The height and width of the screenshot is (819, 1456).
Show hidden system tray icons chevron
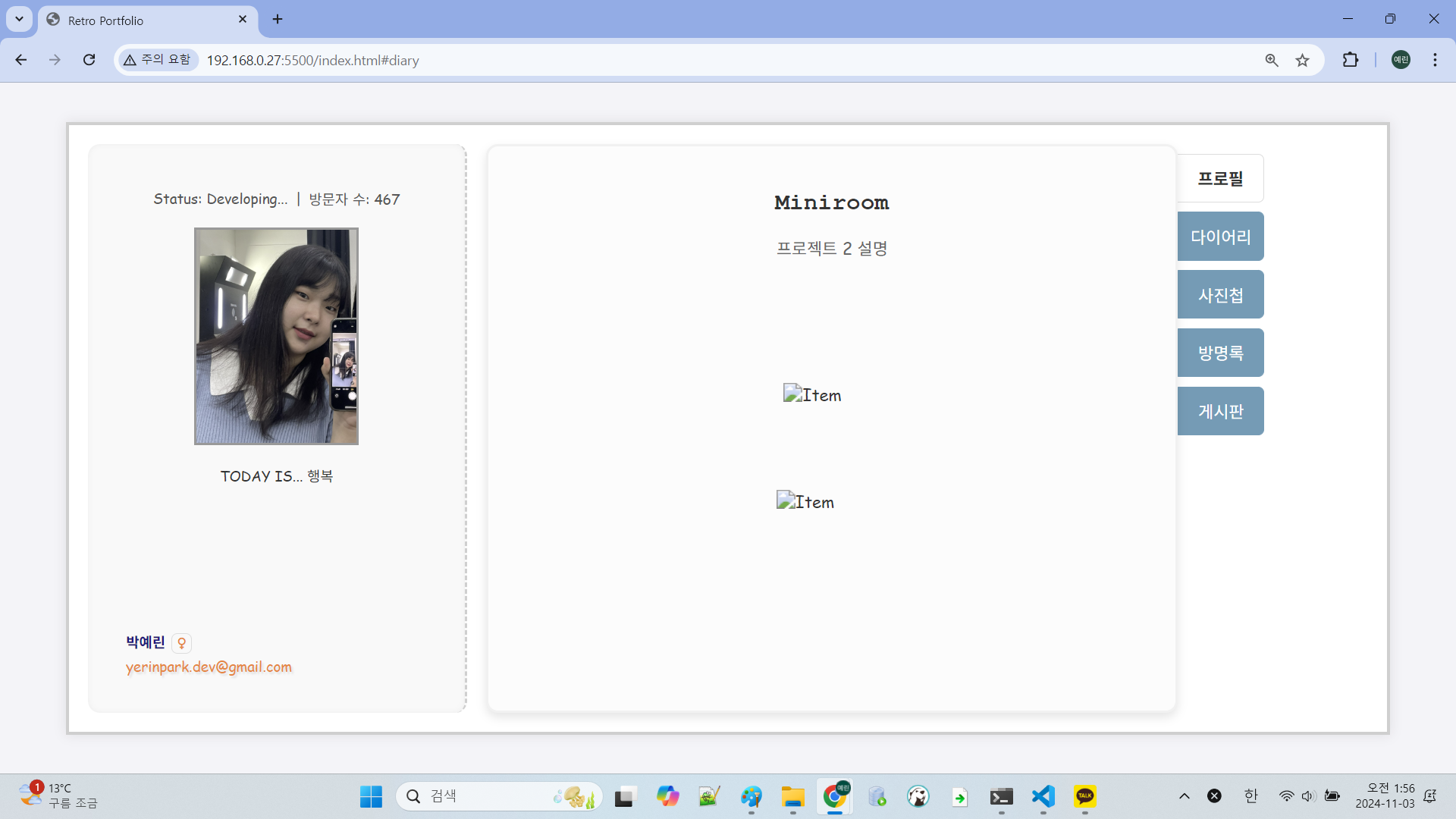(x=1184, y=796)
